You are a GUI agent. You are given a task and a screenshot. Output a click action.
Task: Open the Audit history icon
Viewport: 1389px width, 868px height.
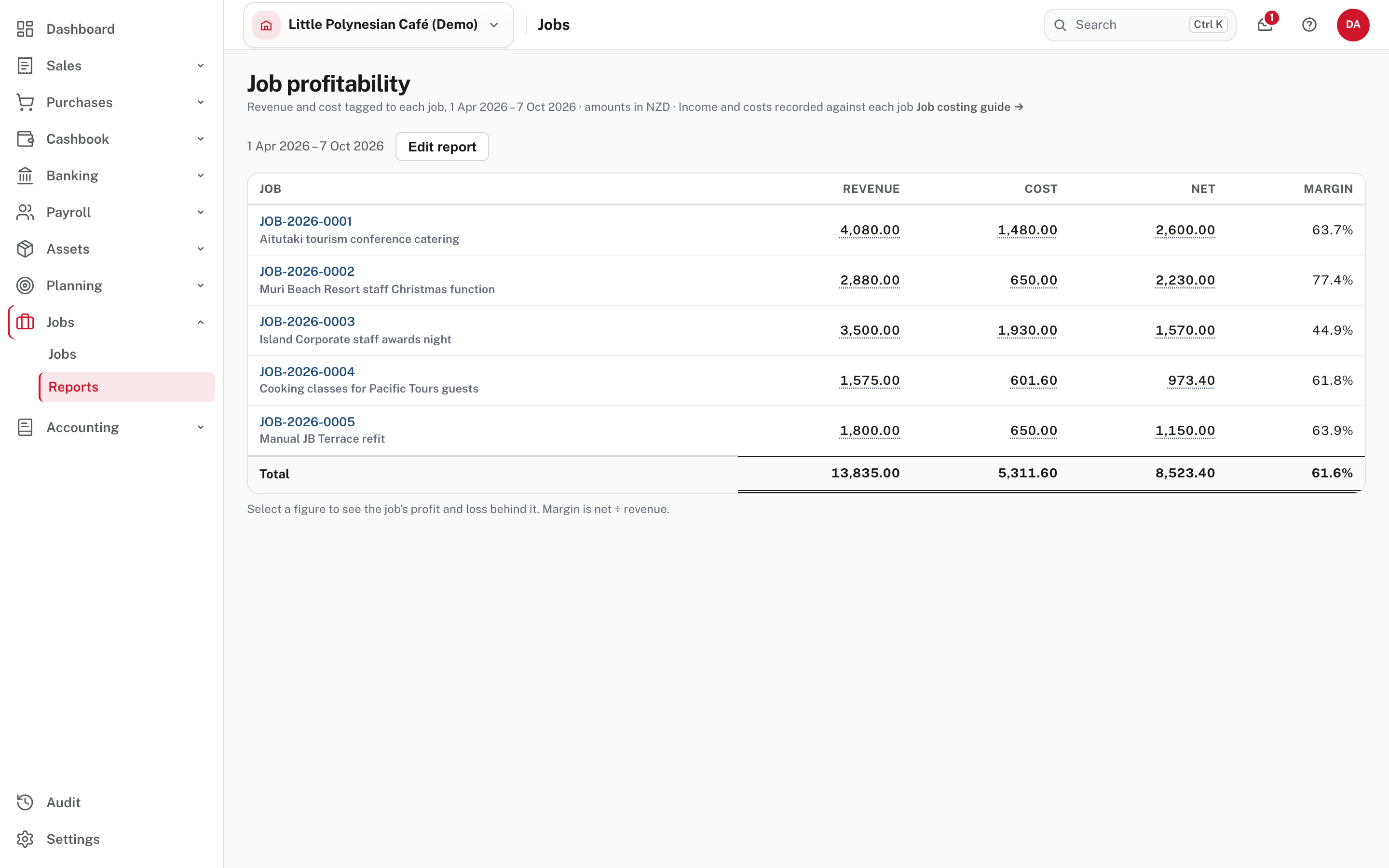point(25,802)
